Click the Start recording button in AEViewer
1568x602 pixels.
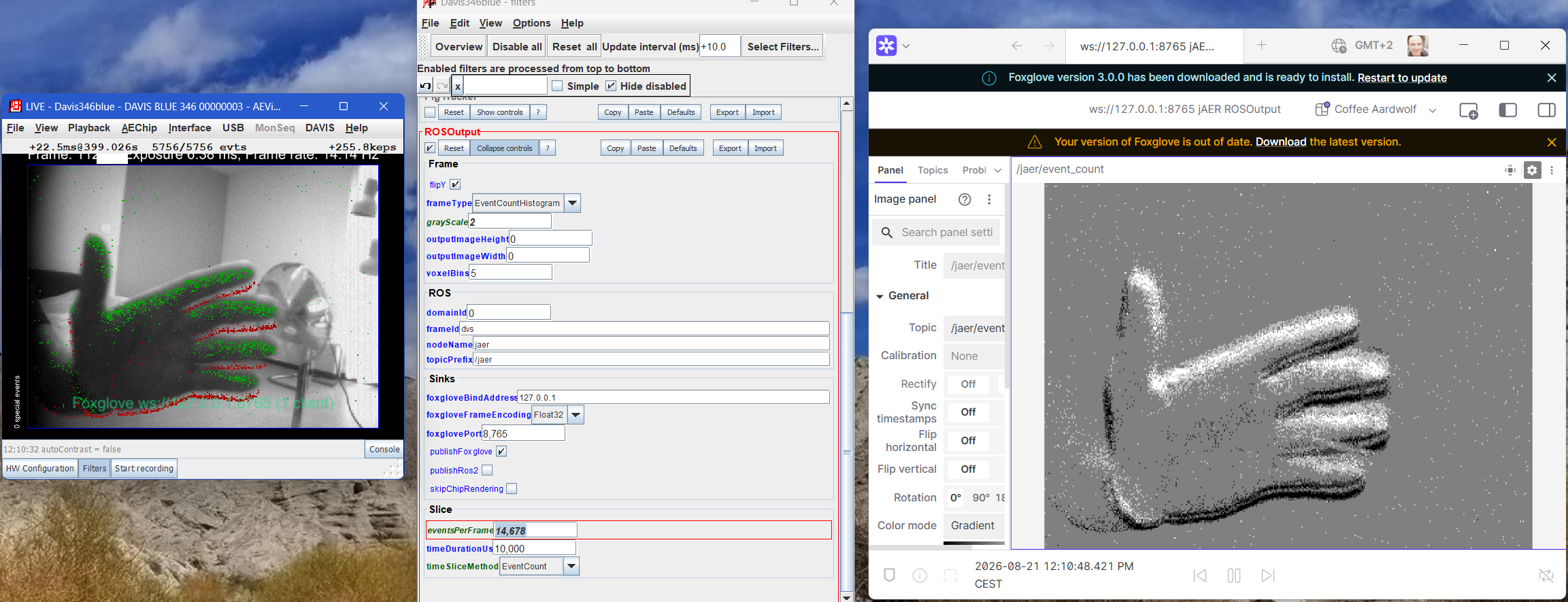pyautogui.click(x=144, y=469)
